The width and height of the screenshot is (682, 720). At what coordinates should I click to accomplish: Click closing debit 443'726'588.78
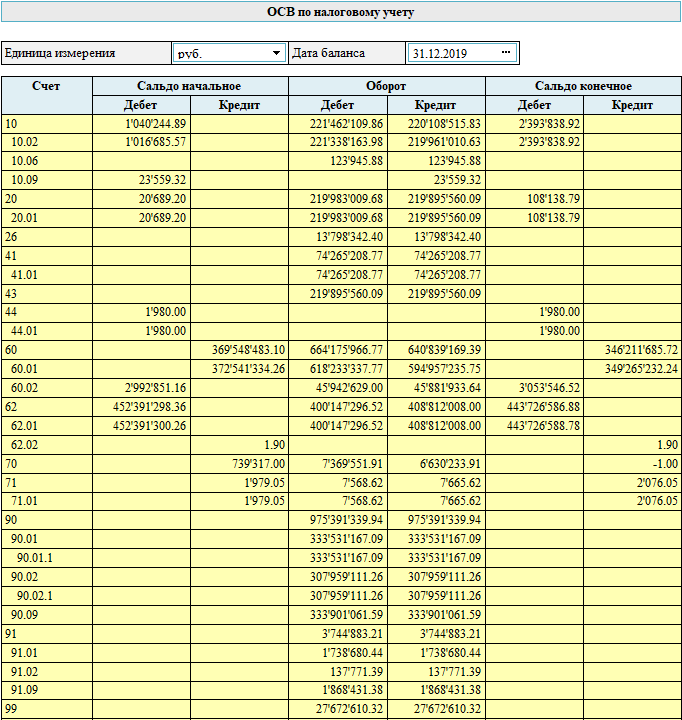[x=543, y=426]
